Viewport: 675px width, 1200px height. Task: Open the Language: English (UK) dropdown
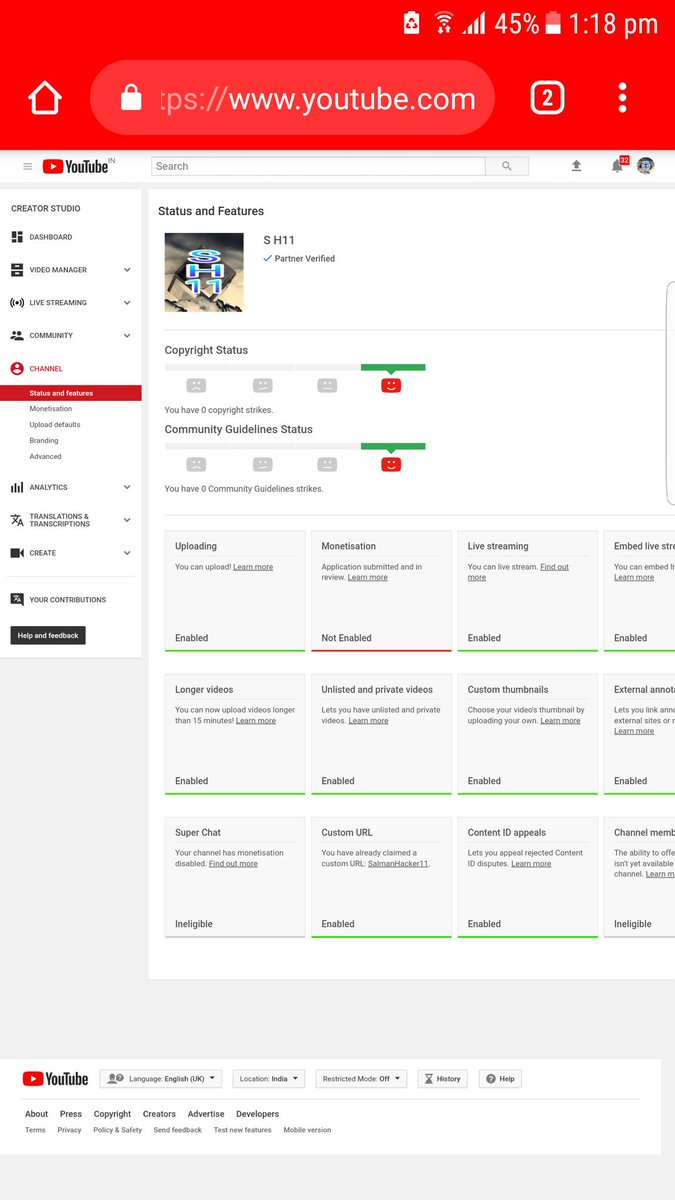(161, 1079)
